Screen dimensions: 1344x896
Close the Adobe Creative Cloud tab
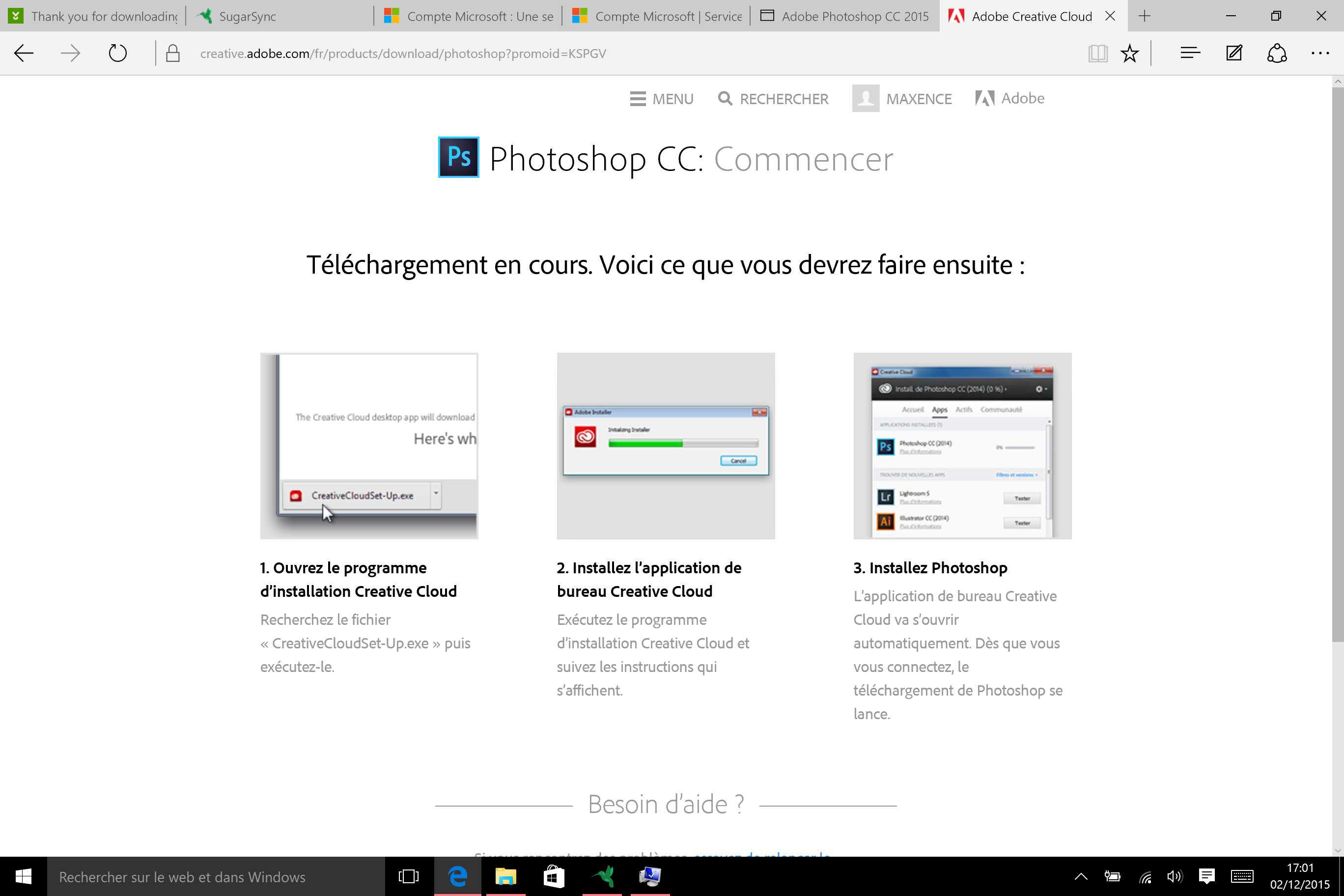[1110, 16]
